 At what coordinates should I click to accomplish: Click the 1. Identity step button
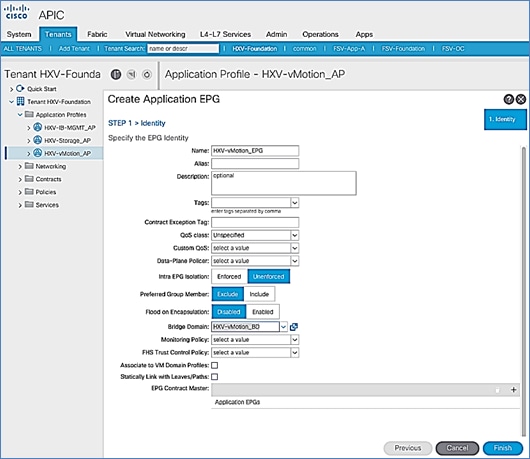tap(505, 119)
